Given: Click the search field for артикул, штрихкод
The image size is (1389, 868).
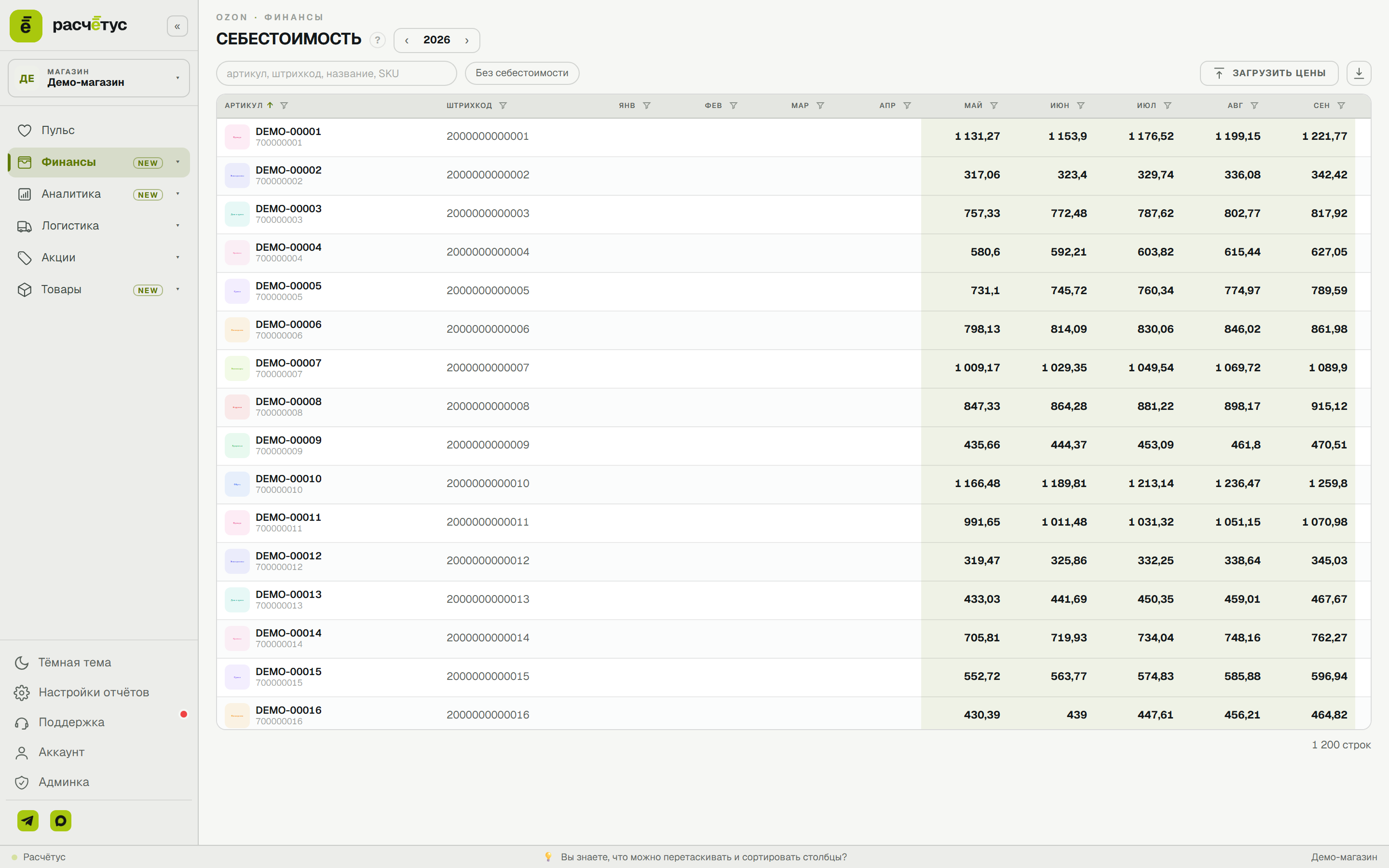Looking at the screenshot, I should (x=336, y=73).
